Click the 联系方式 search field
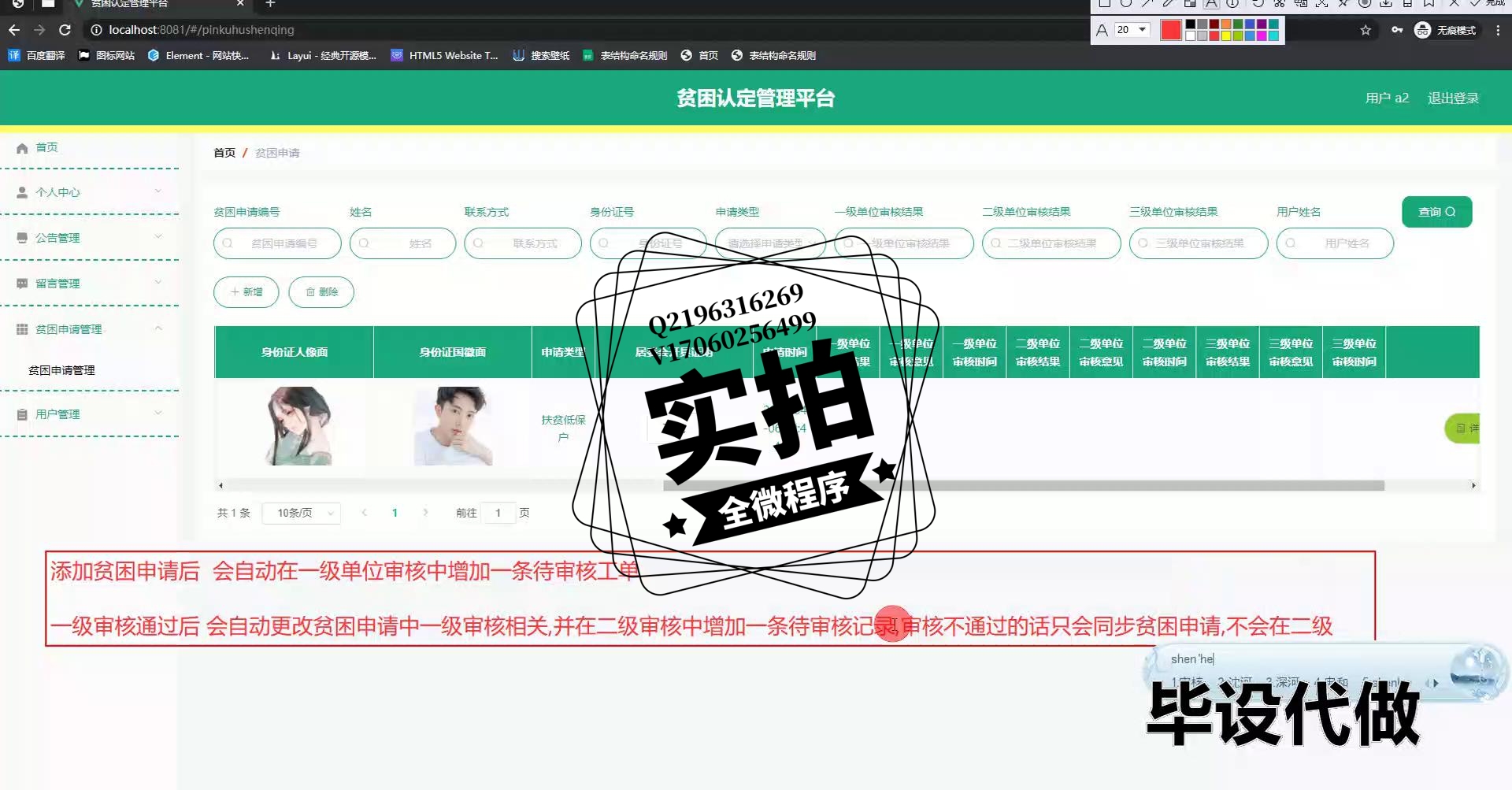 (523, 243)
